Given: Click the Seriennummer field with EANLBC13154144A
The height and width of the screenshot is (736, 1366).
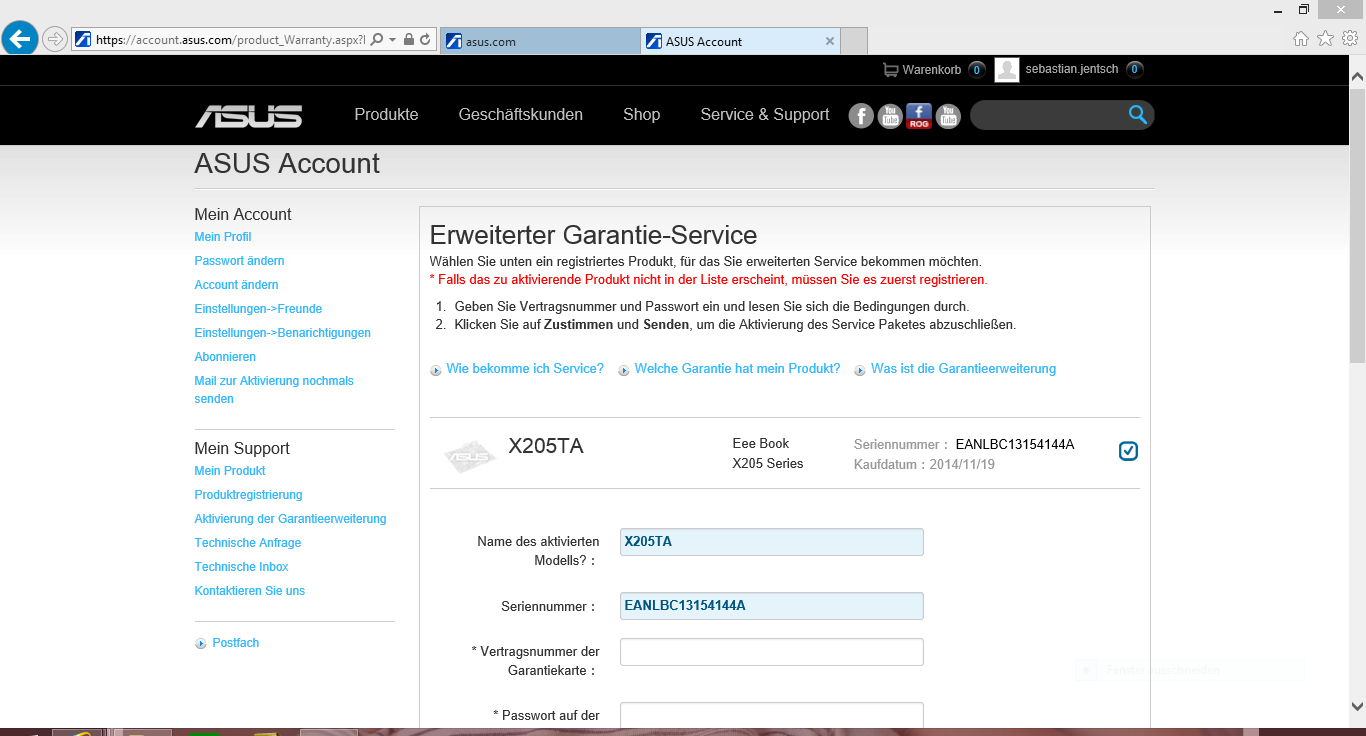Looking at the screenshot, I should (772, 606).
